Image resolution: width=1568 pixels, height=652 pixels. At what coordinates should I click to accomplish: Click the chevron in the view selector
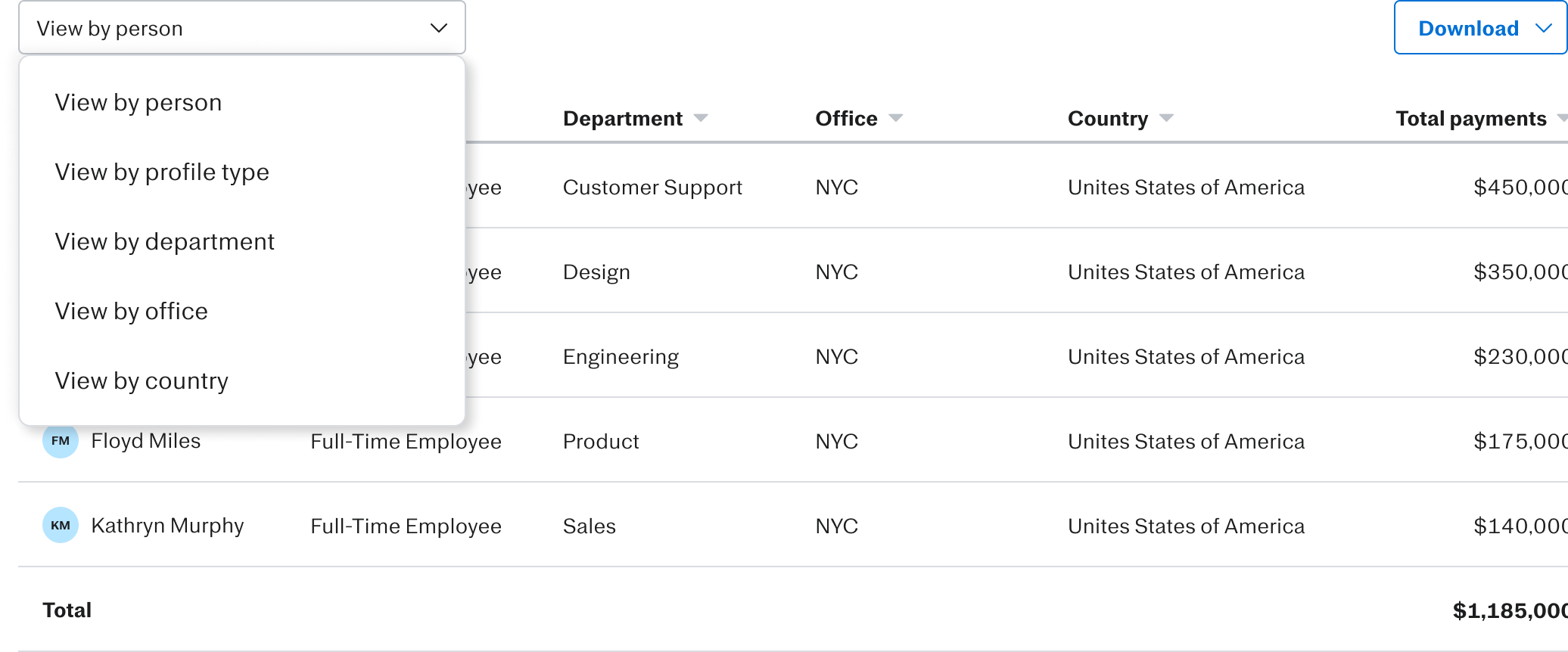pos(439,28)
